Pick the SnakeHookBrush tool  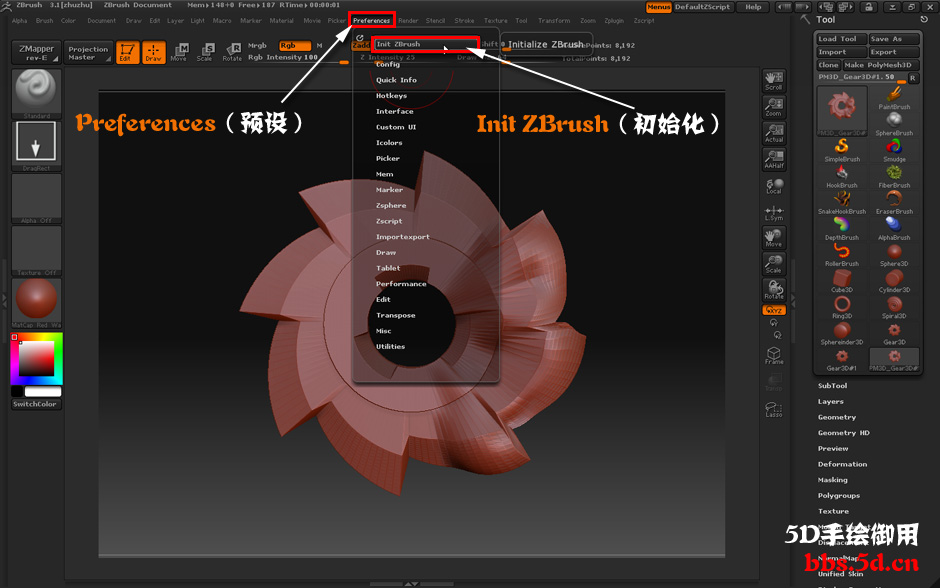click(842, 202)
